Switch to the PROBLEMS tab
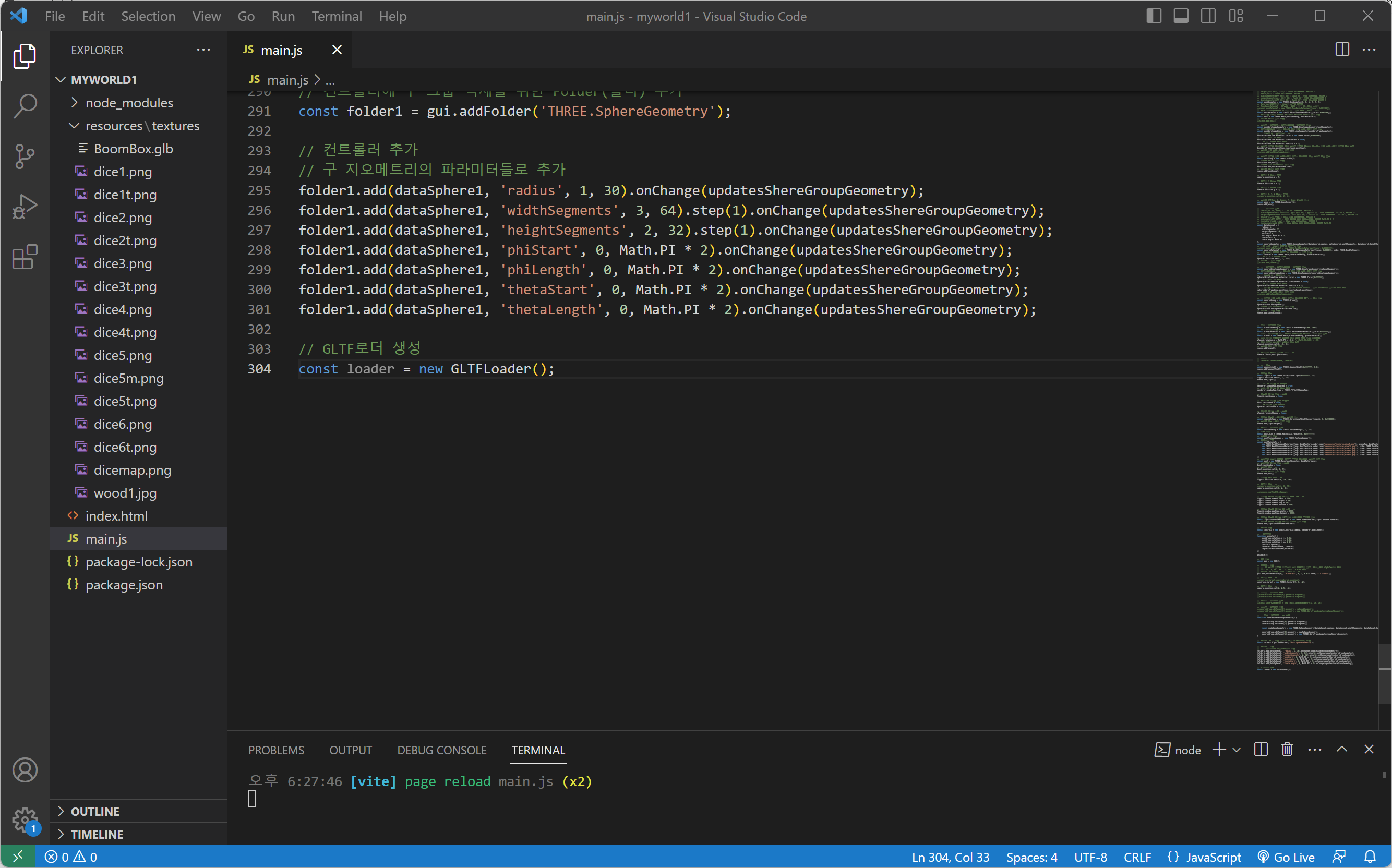Screen dimensions: 1392x868 [276, 750]
